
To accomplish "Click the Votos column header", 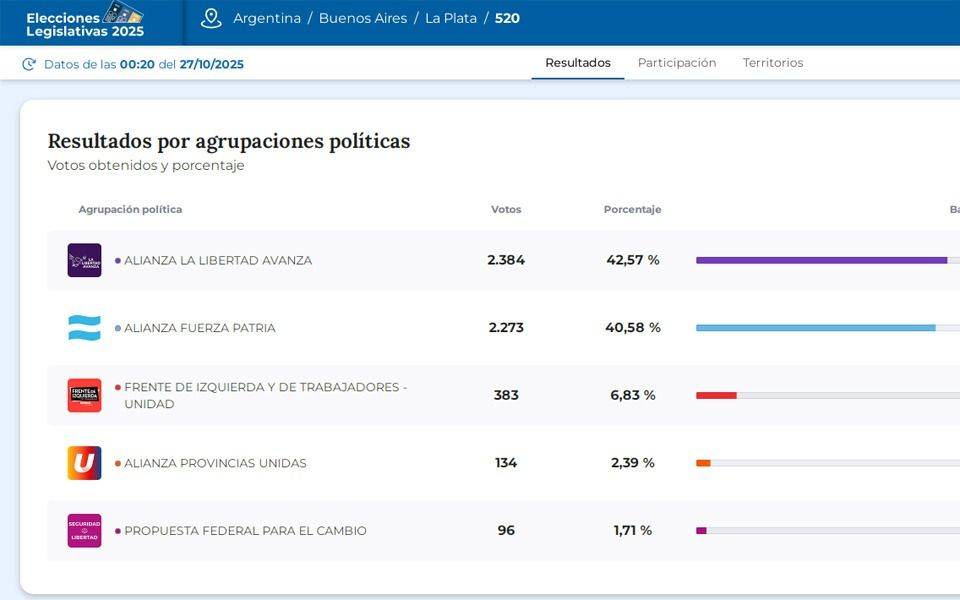I will click(506, 210).
